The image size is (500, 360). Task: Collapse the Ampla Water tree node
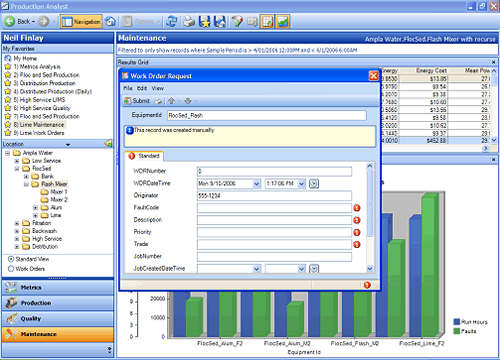(x=7, y=153)
